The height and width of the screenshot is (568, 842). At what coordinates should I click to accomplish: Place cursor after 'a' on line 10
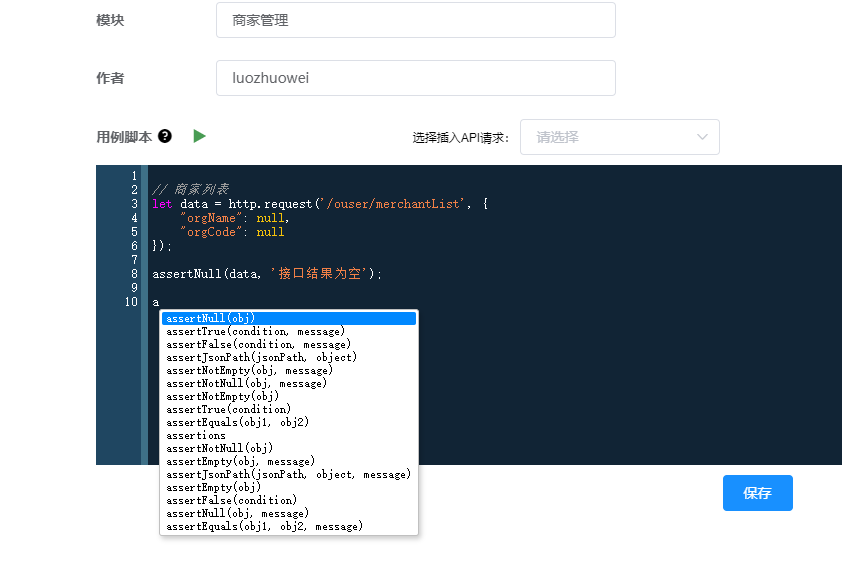click(x=159, y=302)
